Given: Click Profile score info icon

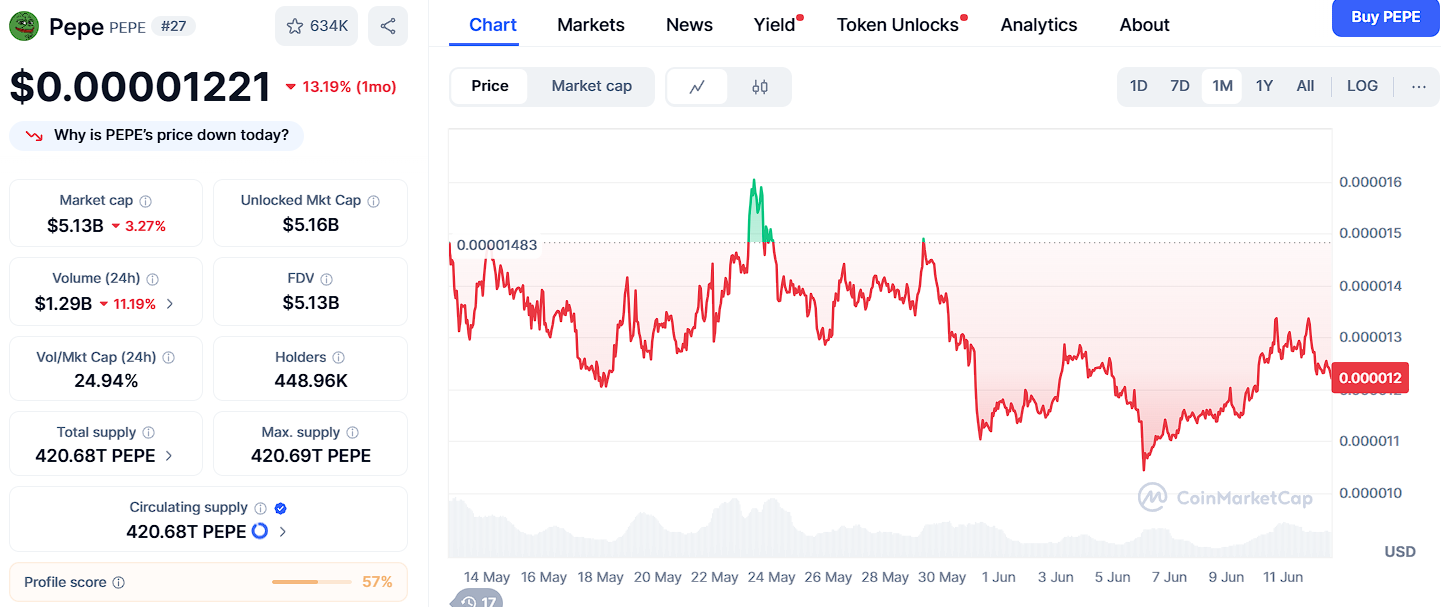Looking at the screenshot, I should coord(119,582).
